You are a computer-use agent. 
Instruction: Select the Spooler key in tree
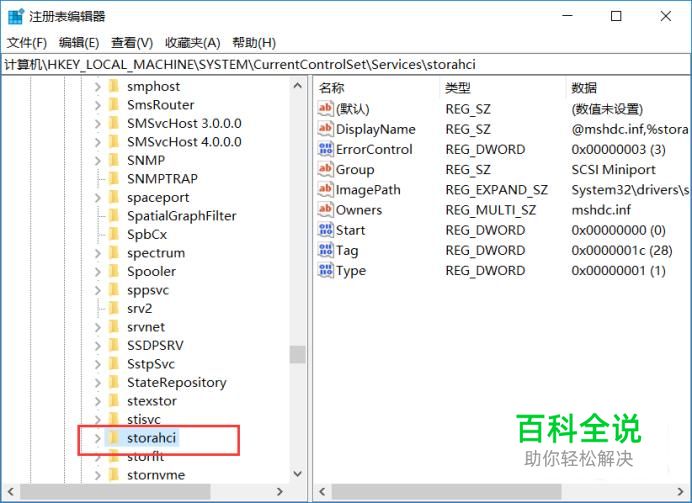point(151,272)
